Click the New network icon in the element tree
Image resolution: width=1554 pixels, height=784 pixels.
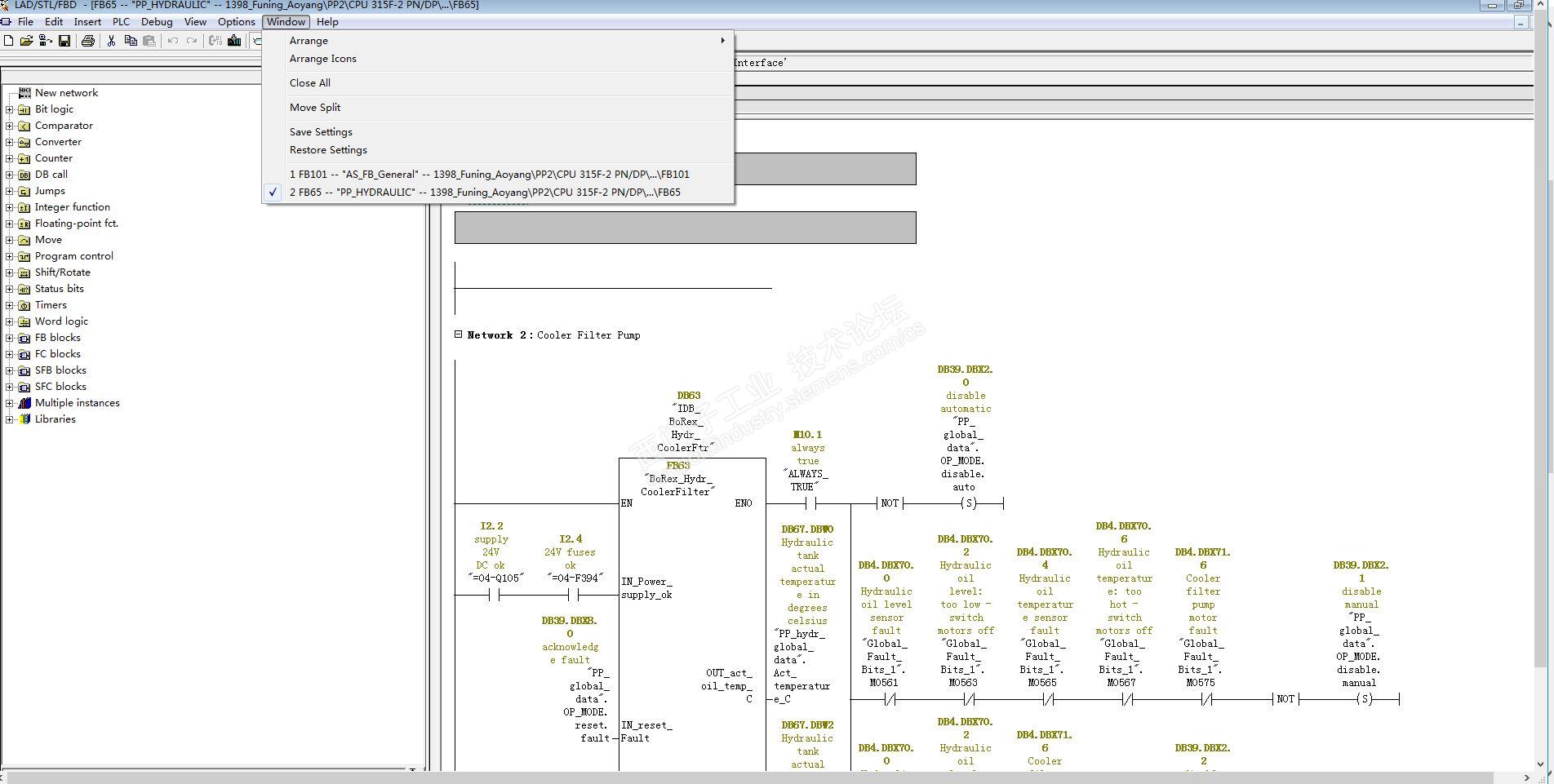[24, 93]
